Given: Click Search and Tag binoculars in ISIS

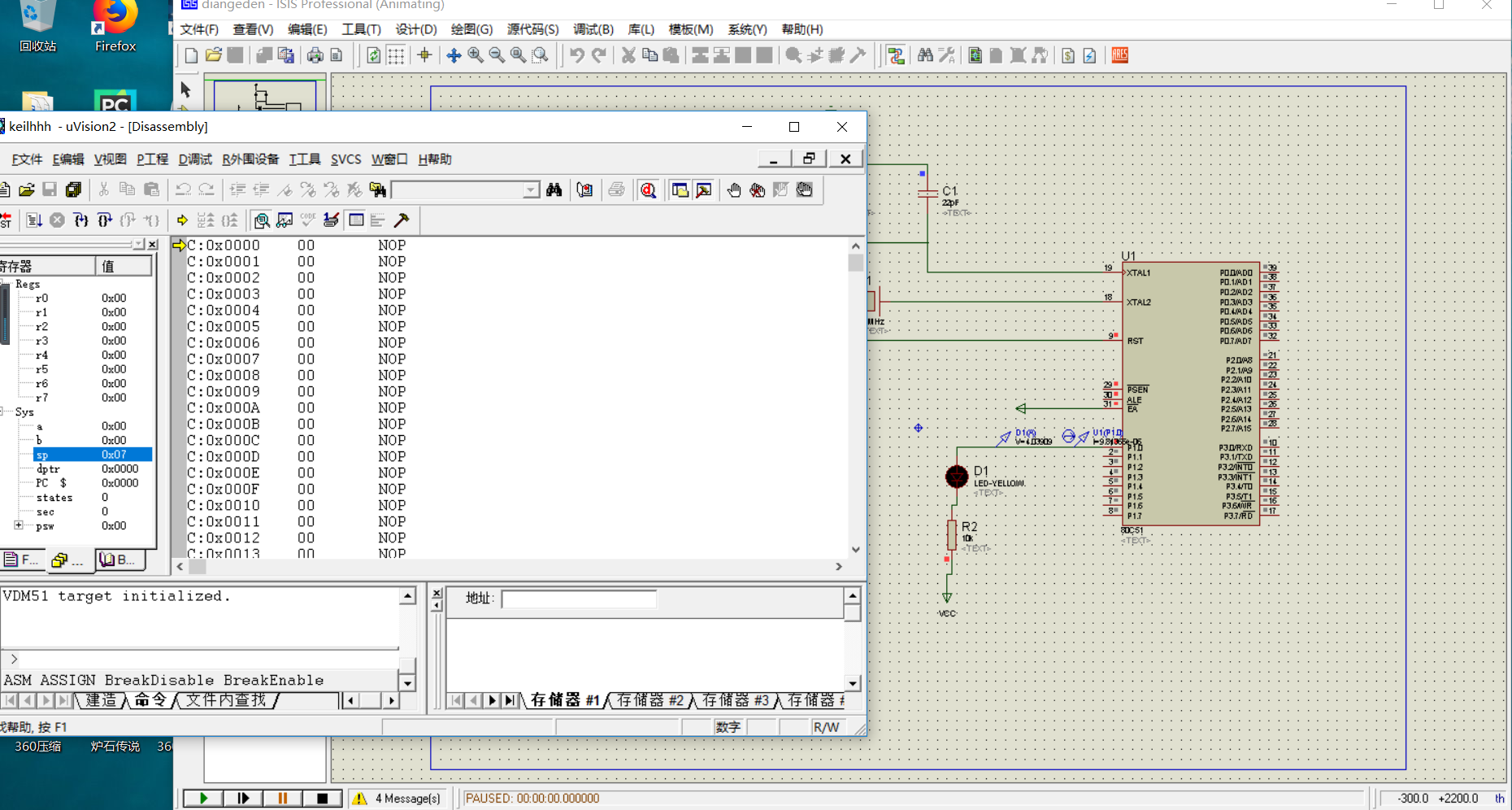Looking at the screenshot, I should (925, 55).
